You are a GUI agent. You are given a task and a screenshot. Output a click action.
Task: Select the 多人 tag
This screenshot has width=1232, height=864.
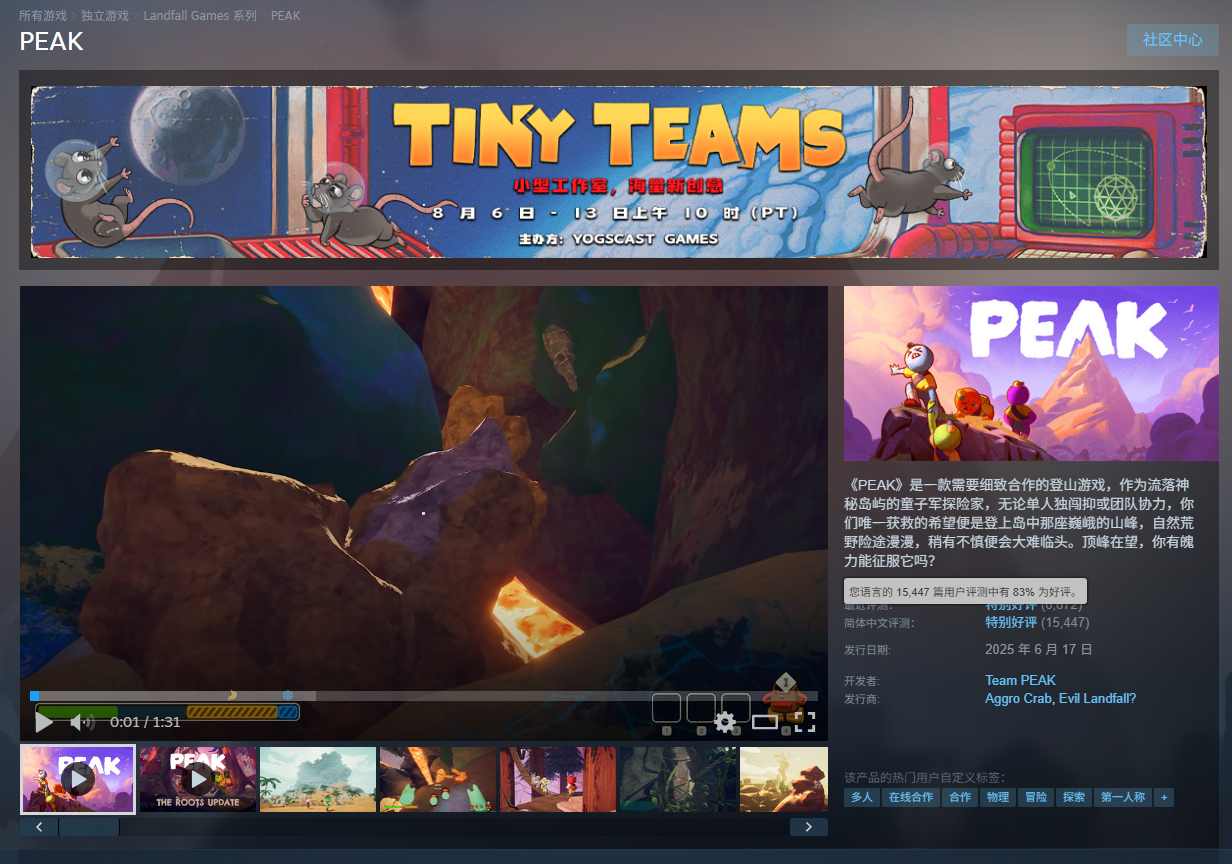click(x=862, y=797)
